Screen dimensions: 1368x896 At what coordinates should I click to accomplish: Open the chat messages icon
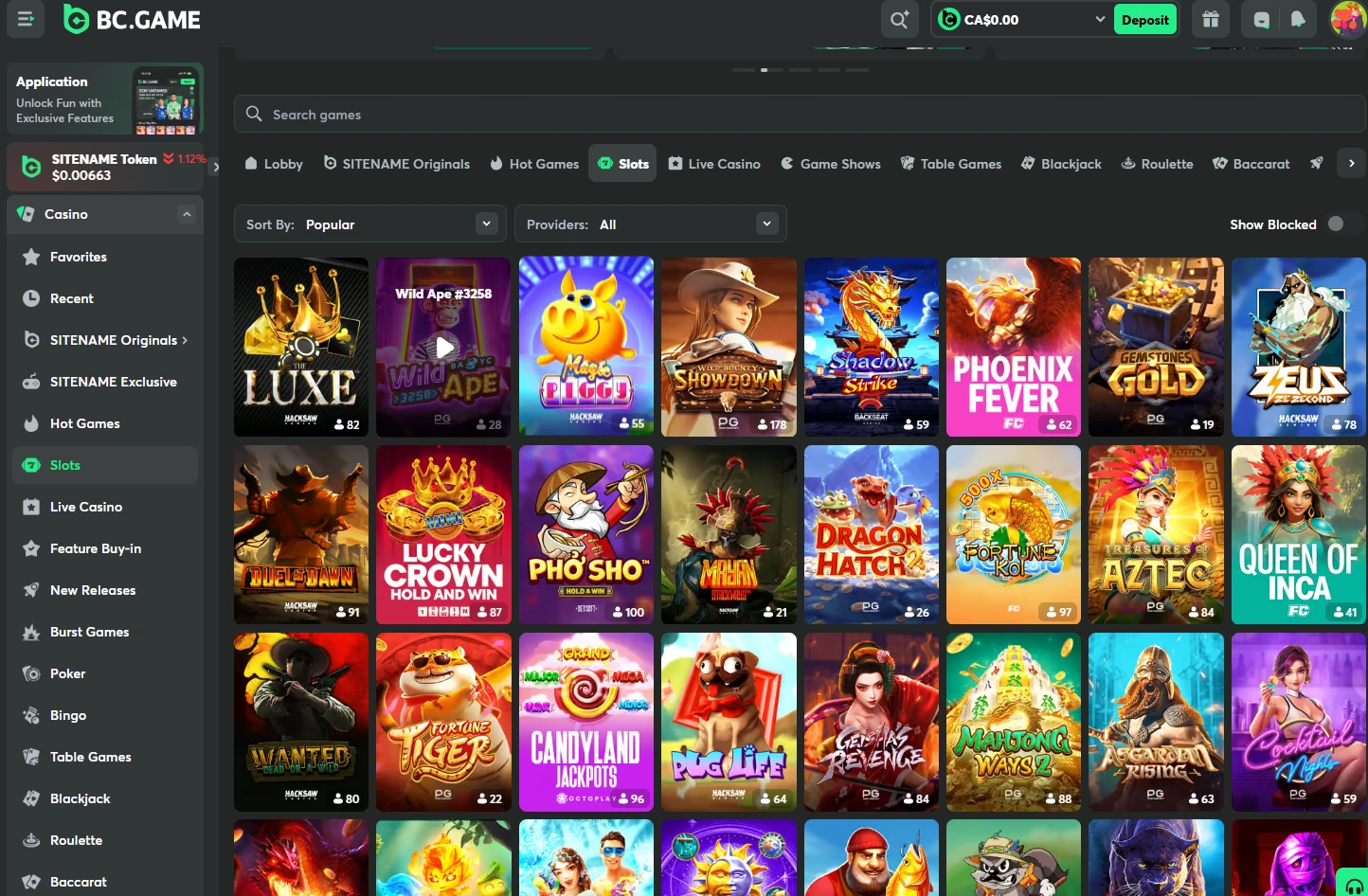point(1260,19)
